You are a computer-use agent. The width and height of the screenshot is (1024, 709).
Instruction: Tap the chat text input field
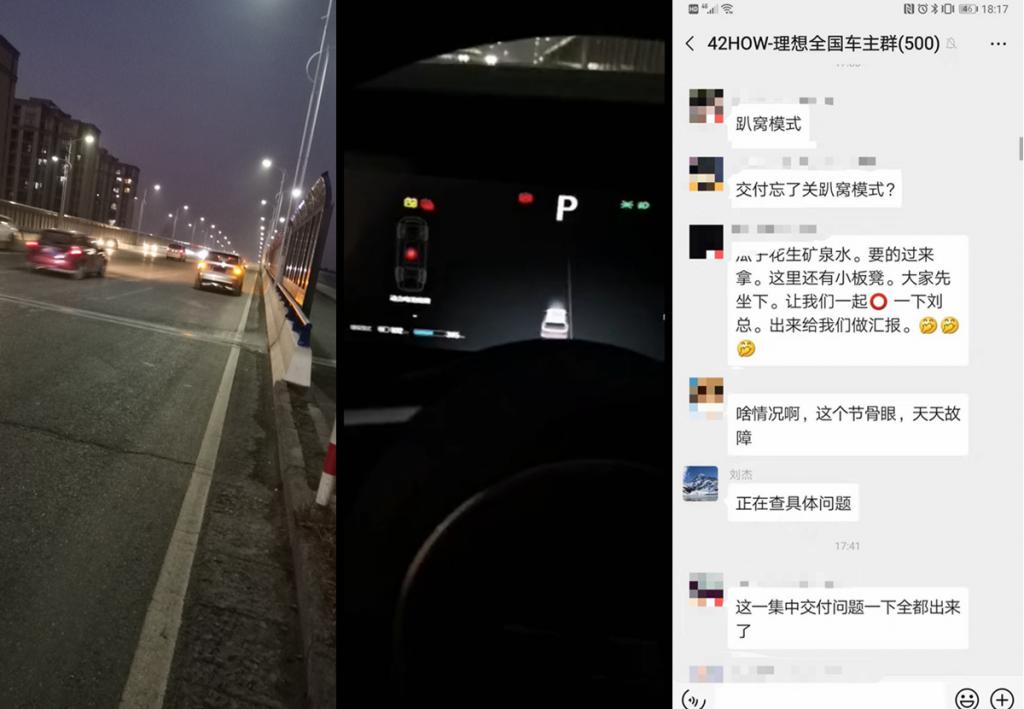tap(829, 699)
